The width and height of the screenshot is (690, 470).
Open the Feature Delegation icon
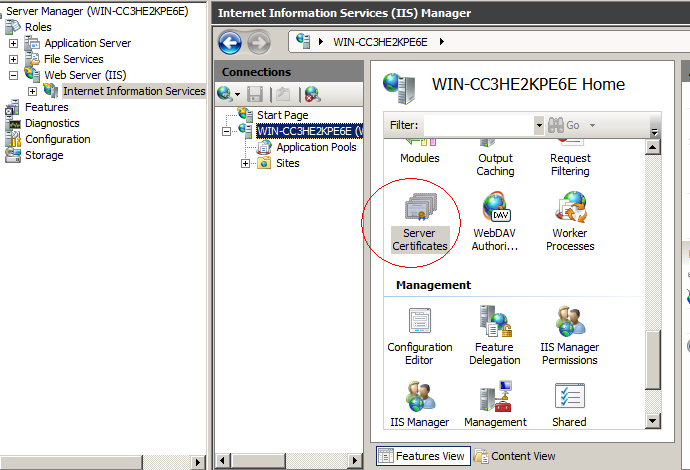tap(495, 335)
